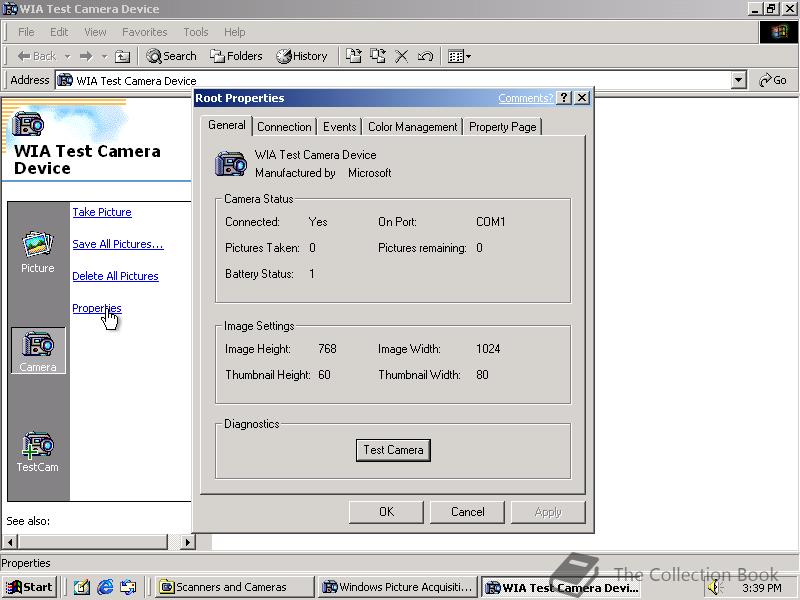The width and height of the screenshot is (800, 600).
Task: Click the Take Picture link
Action: (102, 212)
